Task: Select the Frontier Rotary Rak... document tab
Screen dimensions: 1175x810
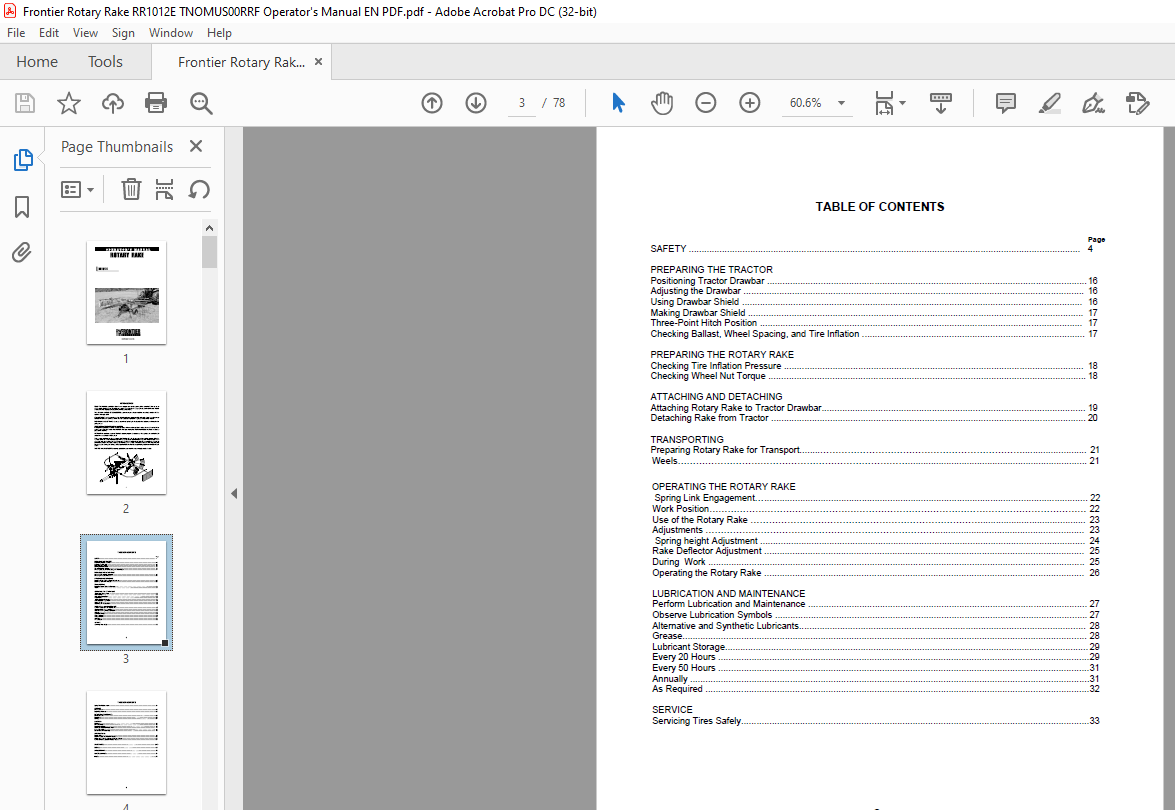Action: click(x=241, y=62)
